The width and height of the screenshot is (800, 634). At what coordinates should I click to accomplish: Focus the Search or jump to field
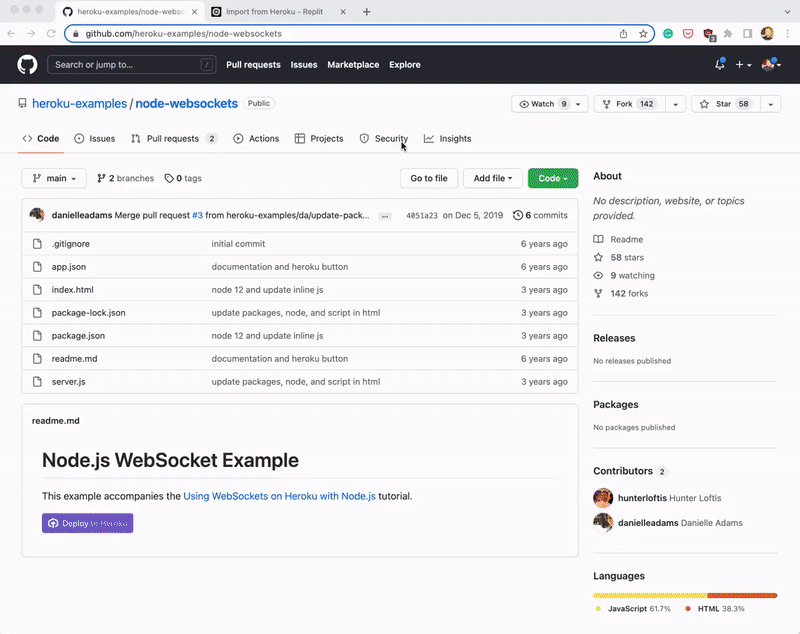[130, 65]
